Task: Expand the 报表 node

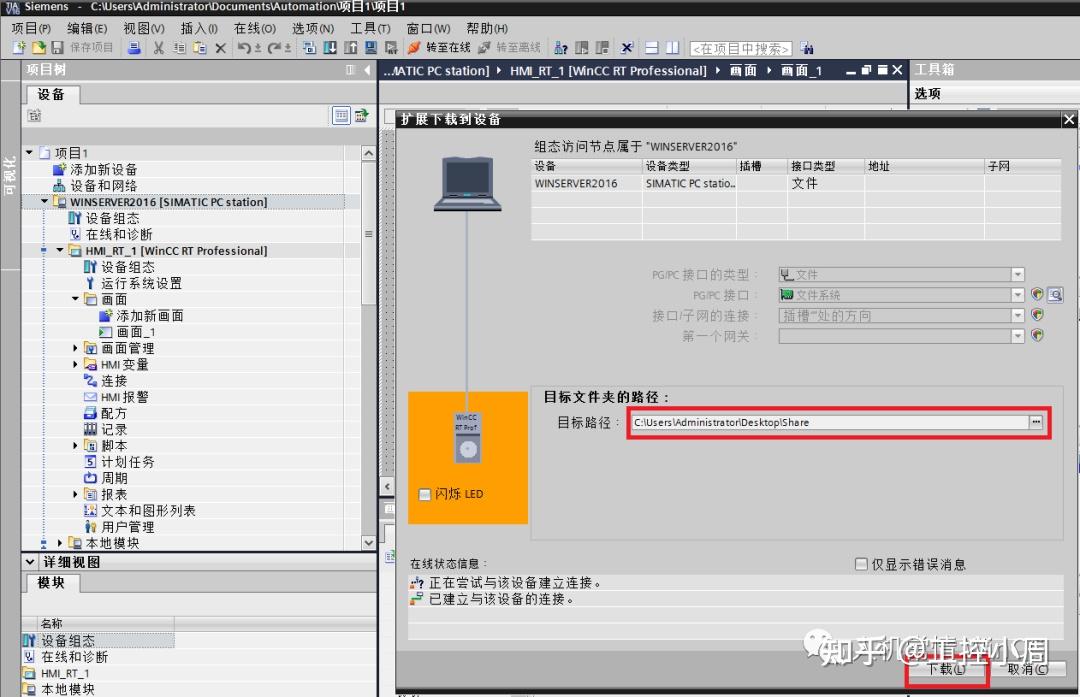Action: (x=75, y=494)
